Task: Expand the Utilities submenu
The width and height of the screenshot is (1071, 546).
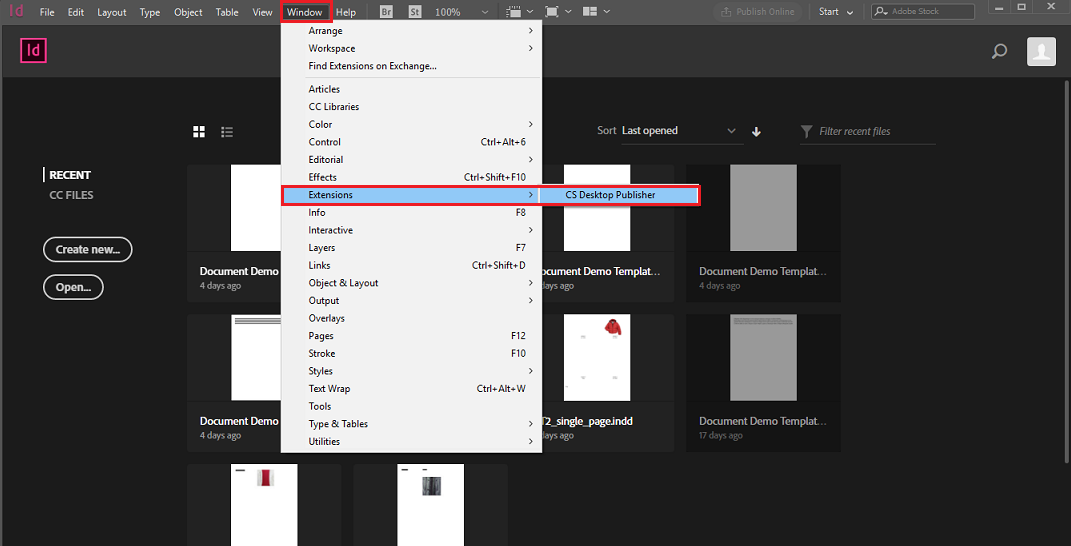Action: pos(411,441)
